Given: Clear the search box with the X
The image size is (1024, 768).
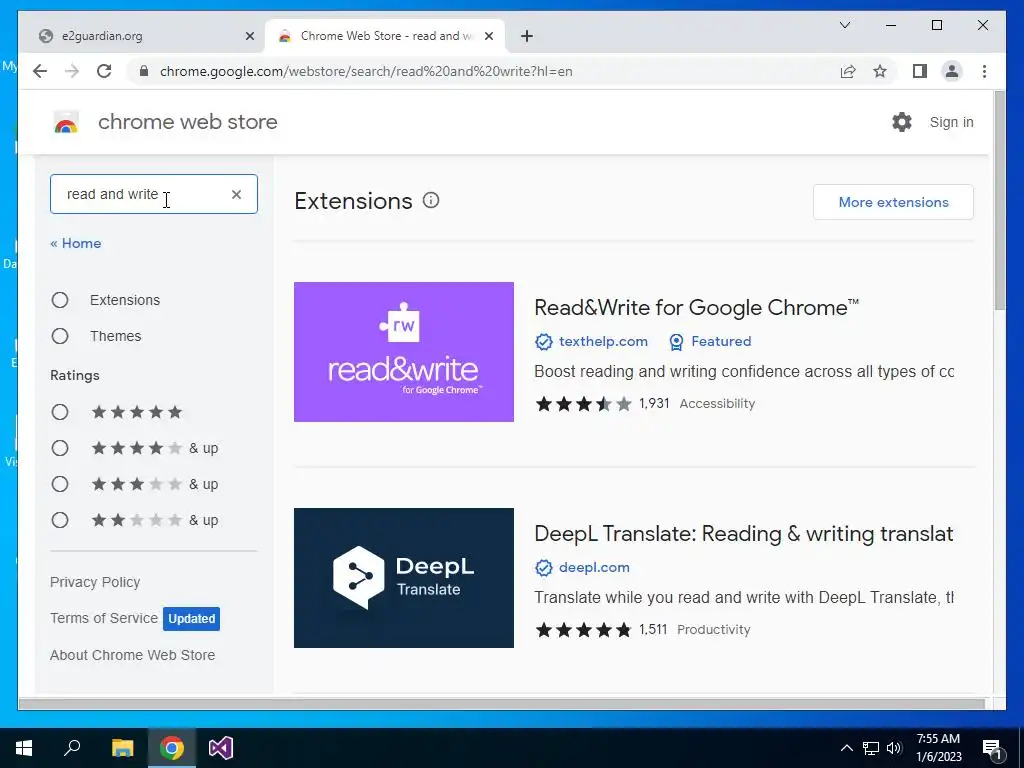Looking at the screenshot, I should coord(236,194).
